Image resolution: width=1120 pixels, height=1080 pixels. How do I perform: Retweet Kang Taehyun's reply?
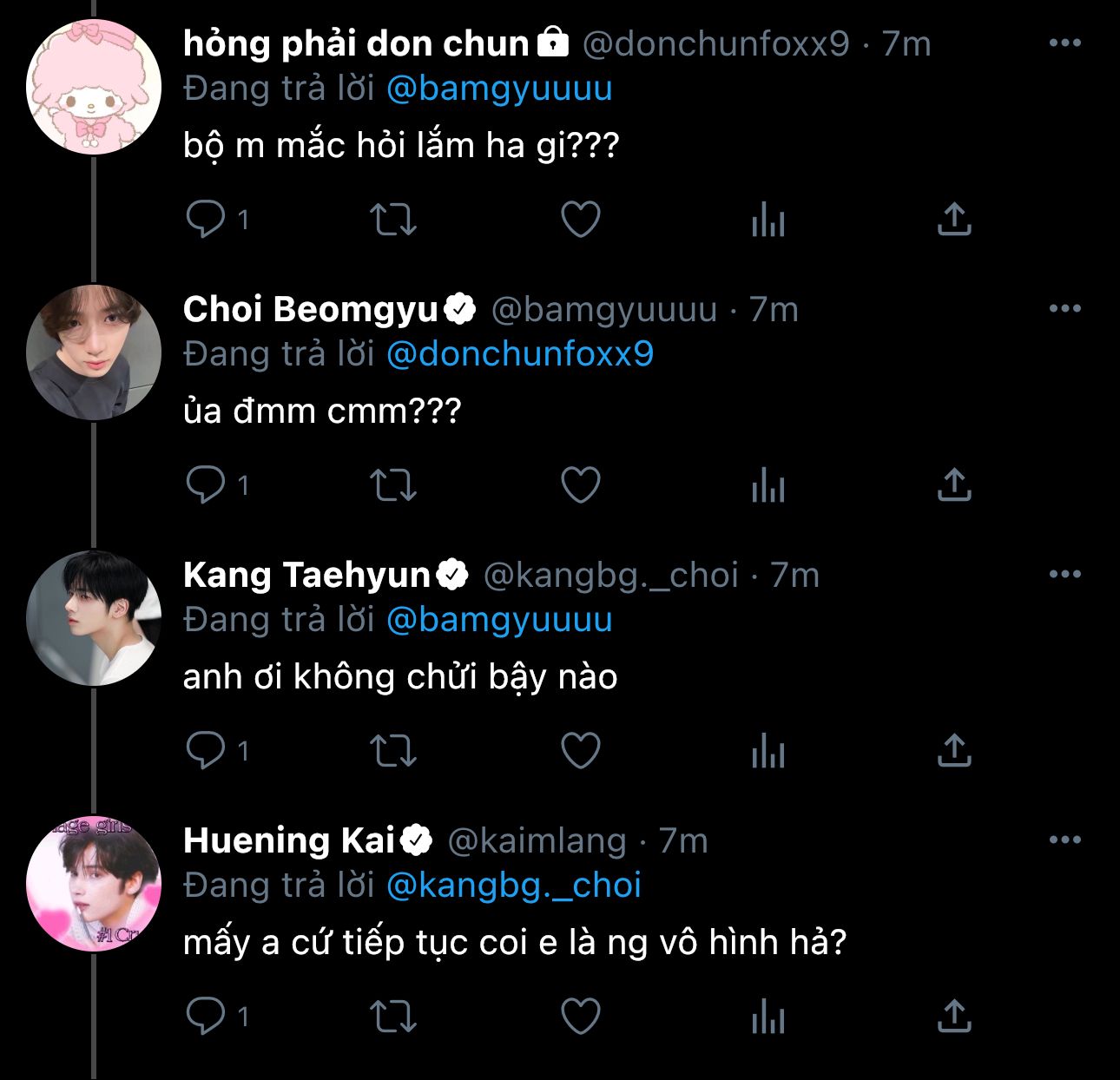393,751
